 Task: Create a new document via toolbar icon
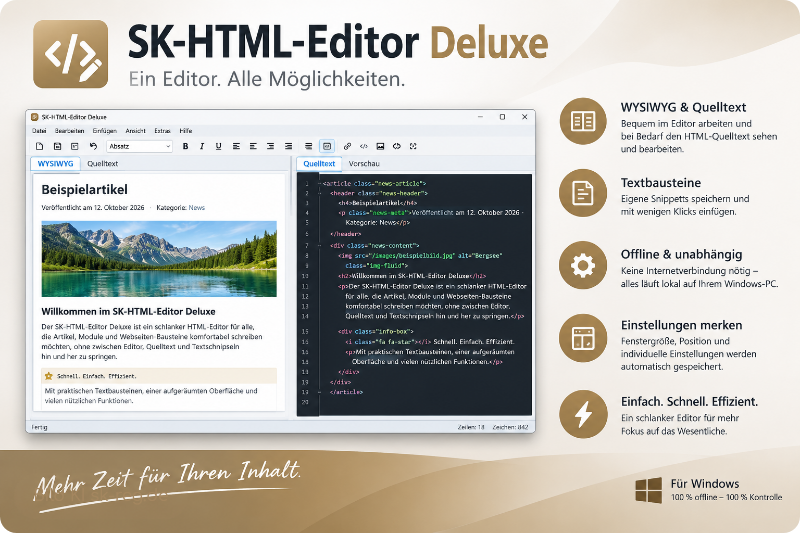point(39,146)
